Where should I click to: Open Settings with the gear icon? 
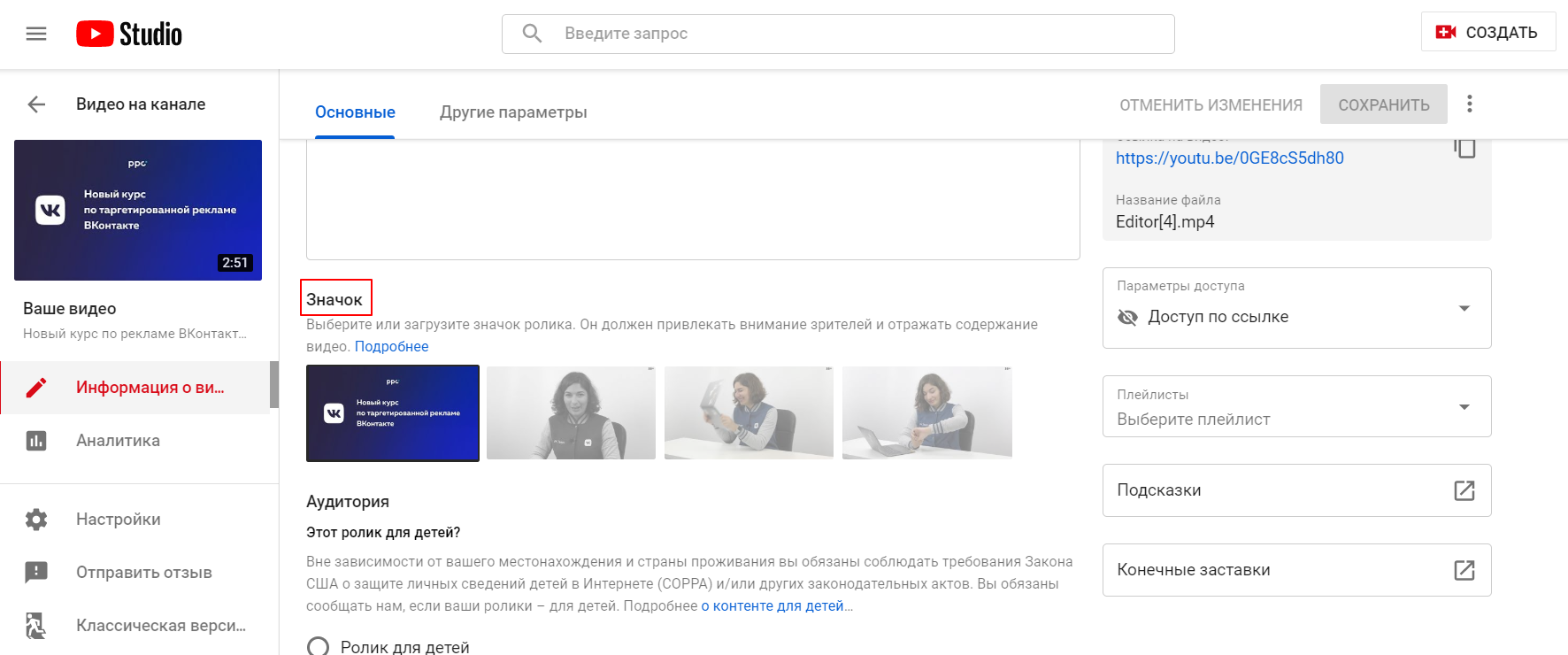pyautogui.click(x=36, y=520)
